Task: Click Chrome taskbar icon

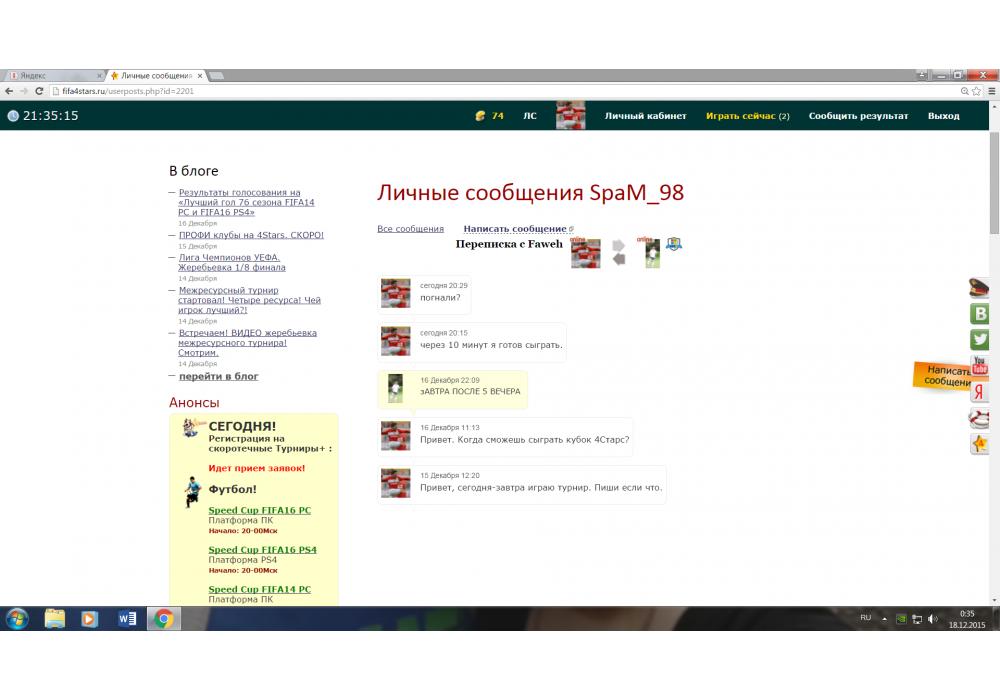Action: click(164, 618)
